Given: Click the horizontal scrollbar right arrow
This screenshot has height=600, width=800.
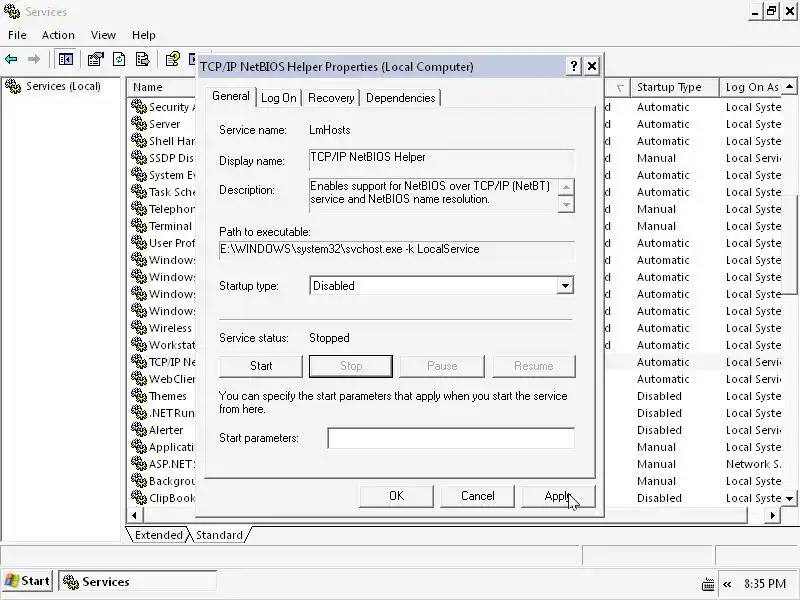Looking at the screenshot, I should click(772, 515).
